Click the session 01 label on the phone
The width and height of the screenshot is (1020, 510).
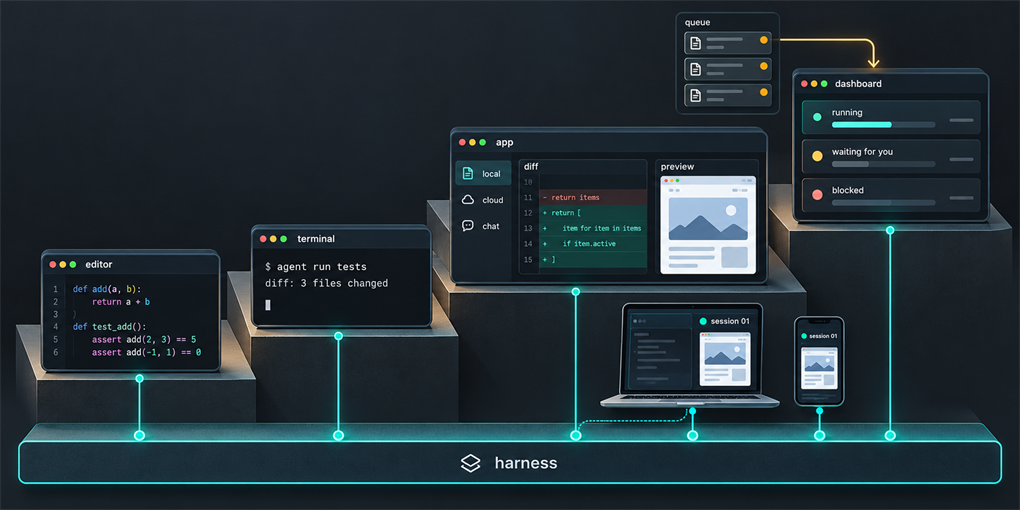pos(823,336)
